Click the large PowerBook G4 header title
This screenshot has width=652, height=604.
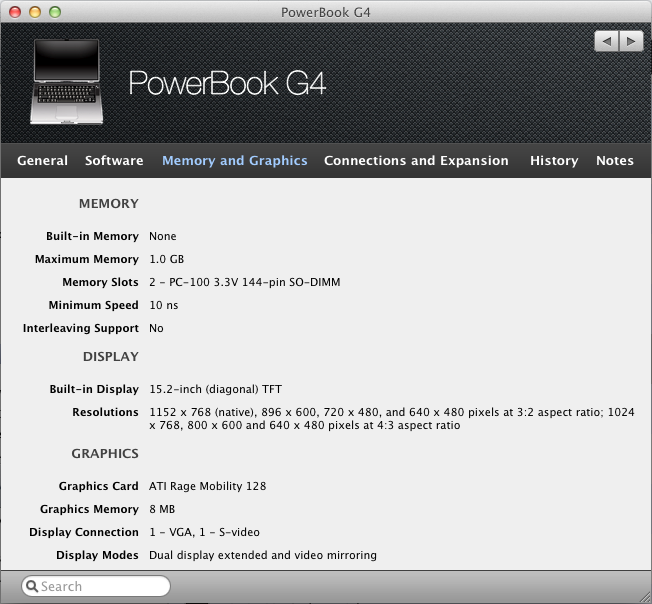tap(227, 83)
